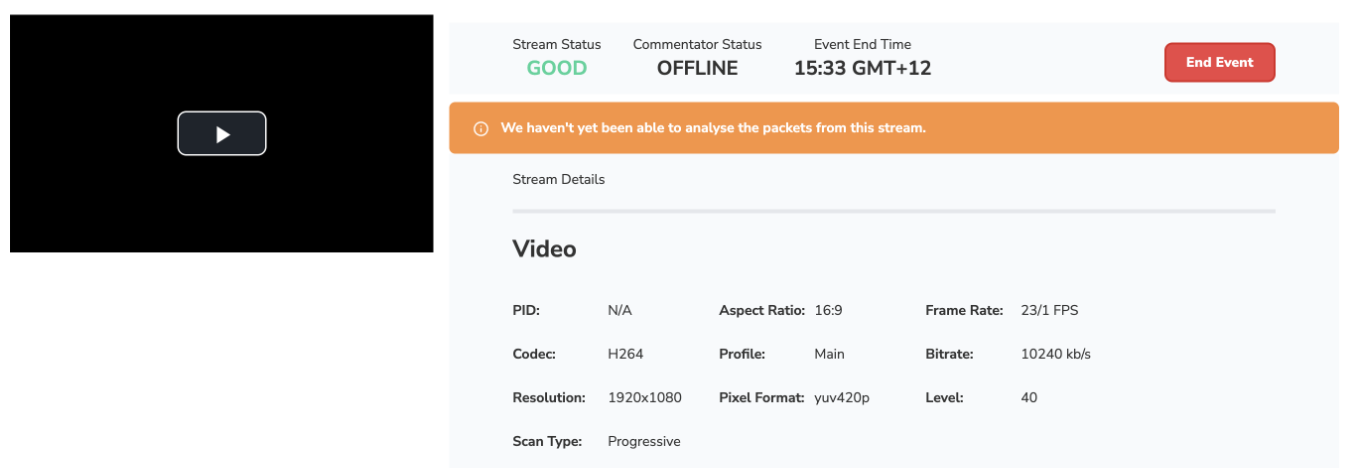Select the Main profile value
This screenshot has width=1350, height=468.
[x=829, y=354]
